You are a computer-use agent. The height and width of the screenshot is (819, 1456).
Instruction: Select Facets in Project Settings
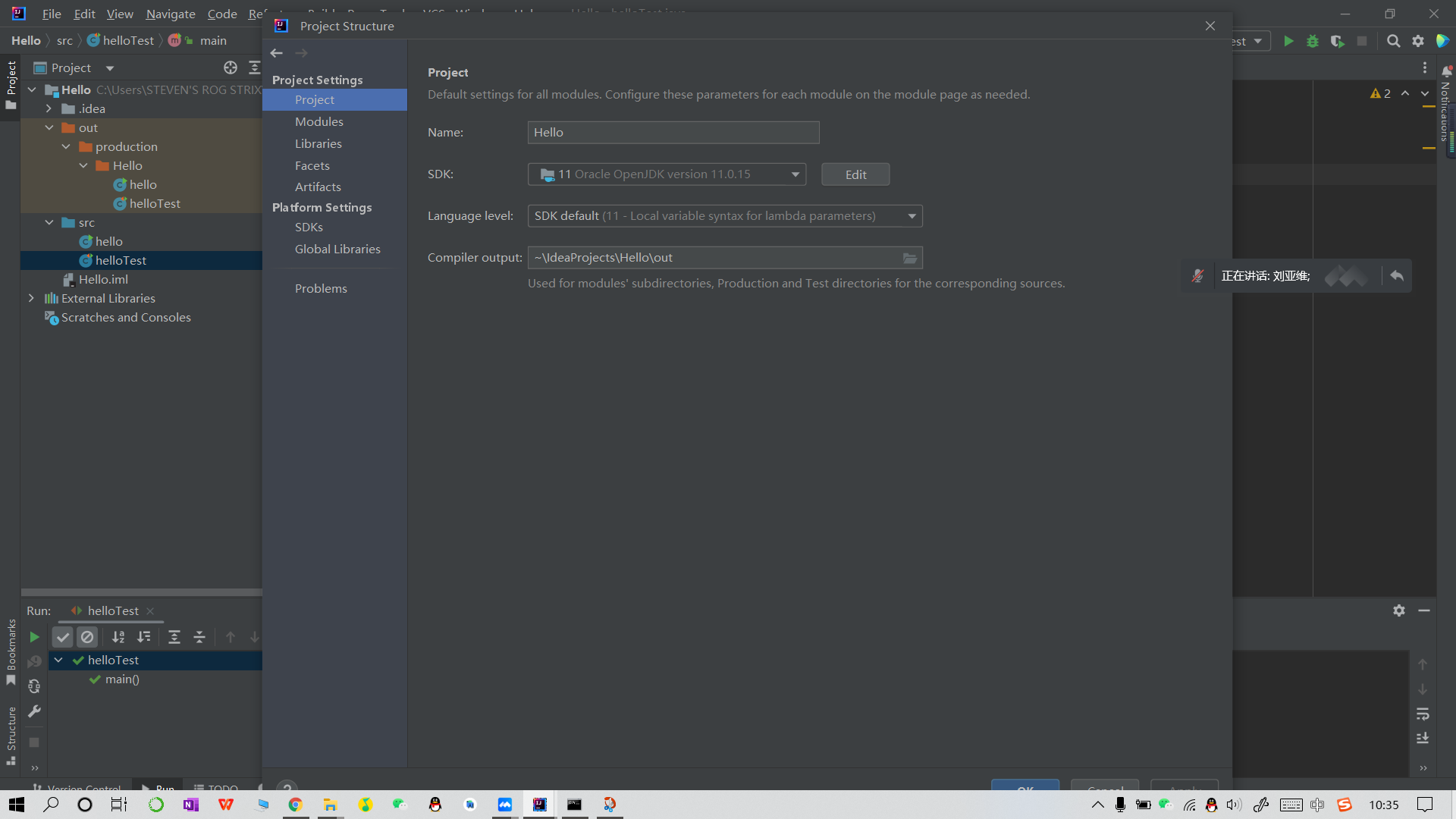[x=312, y=166]
